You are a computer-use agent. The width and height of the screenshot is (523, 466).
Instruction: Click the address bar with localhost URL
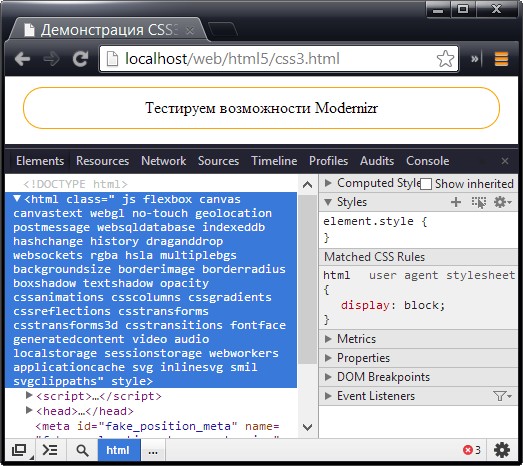(x=279, y=59)
